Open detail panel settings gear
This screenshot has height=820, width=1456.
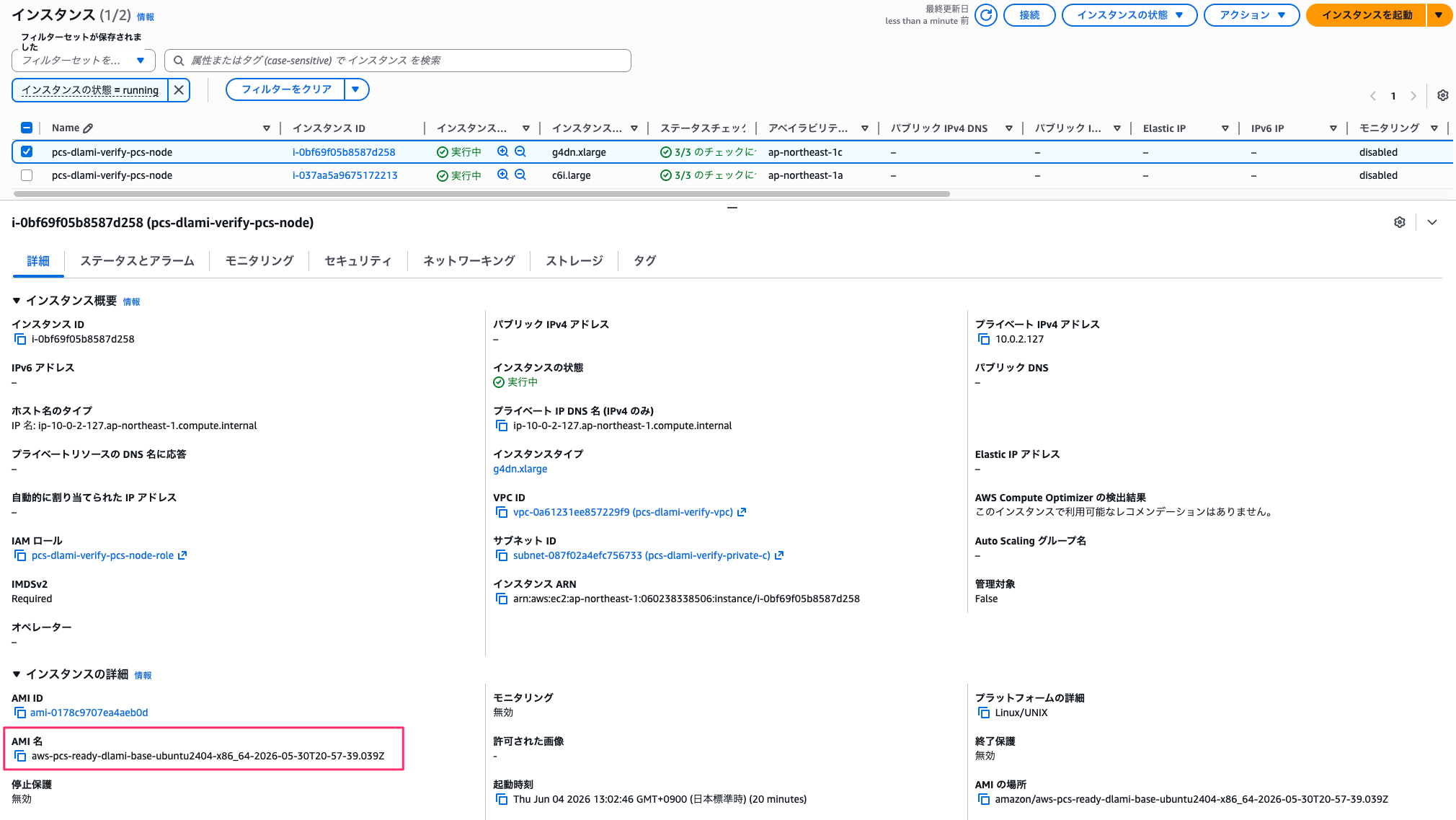[x=1400, y=222]
